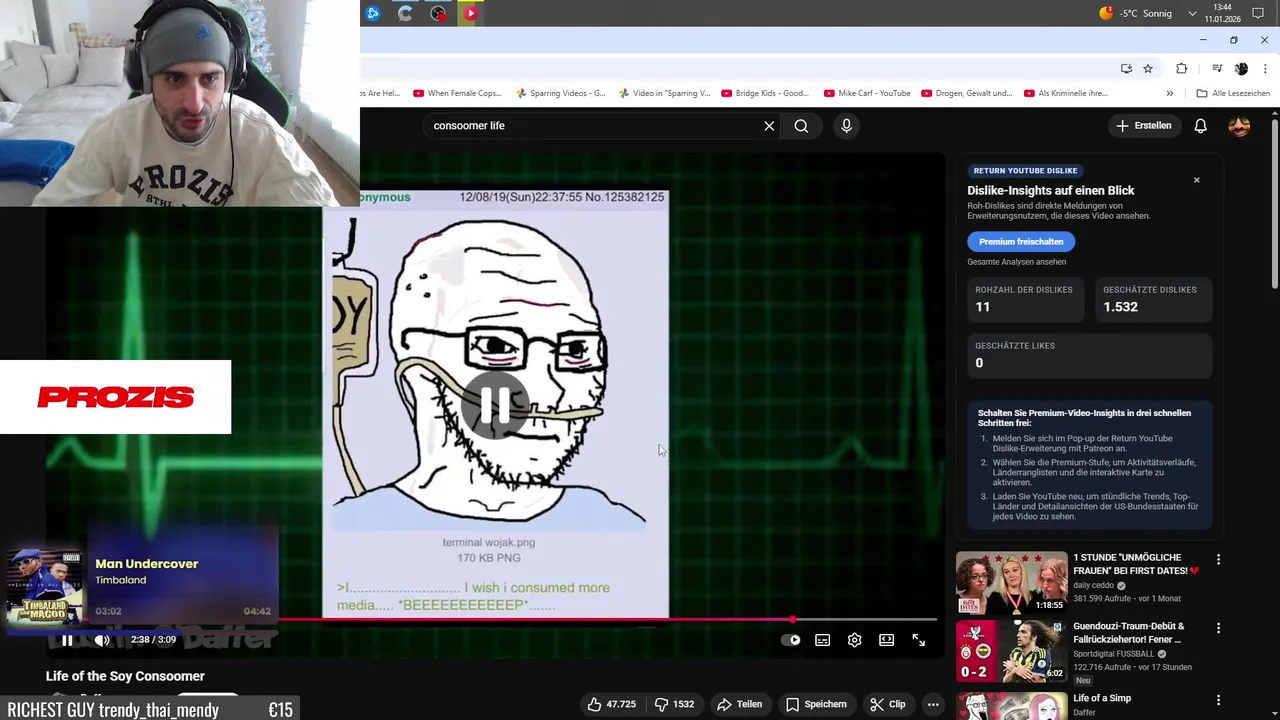The height and width of the screenshot is (720, 1280).
Task: Click the YouTube search magnifier button
Action: tap(801, 126)
